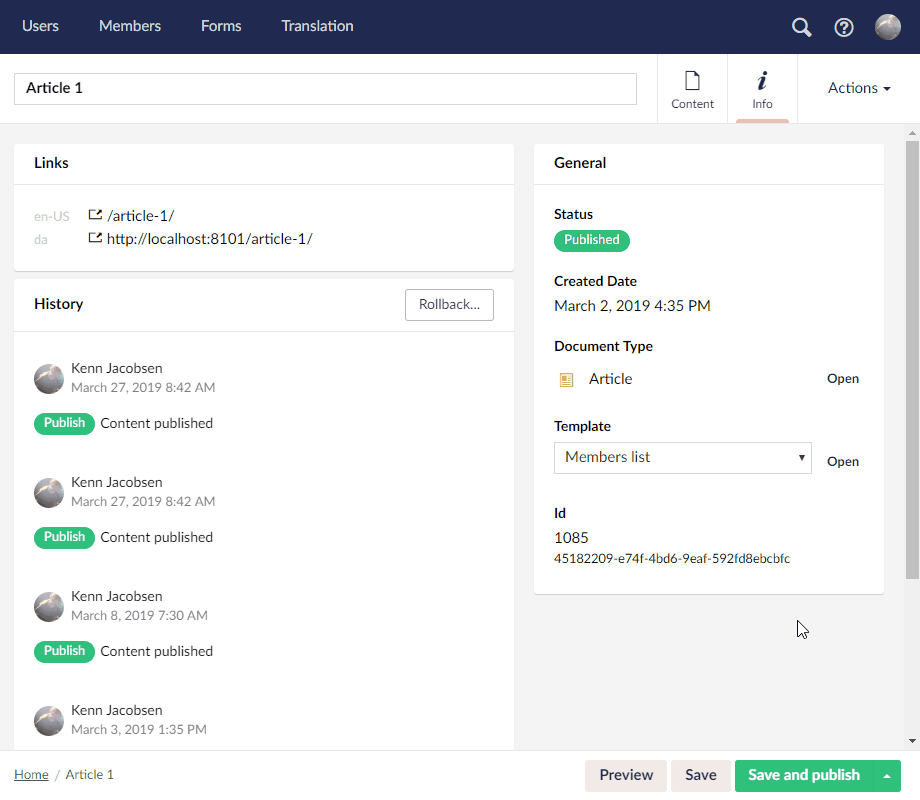This screenshot has height=800, width=920.
Task: Click the Published status badge
Action: click(x=591, y=240)
